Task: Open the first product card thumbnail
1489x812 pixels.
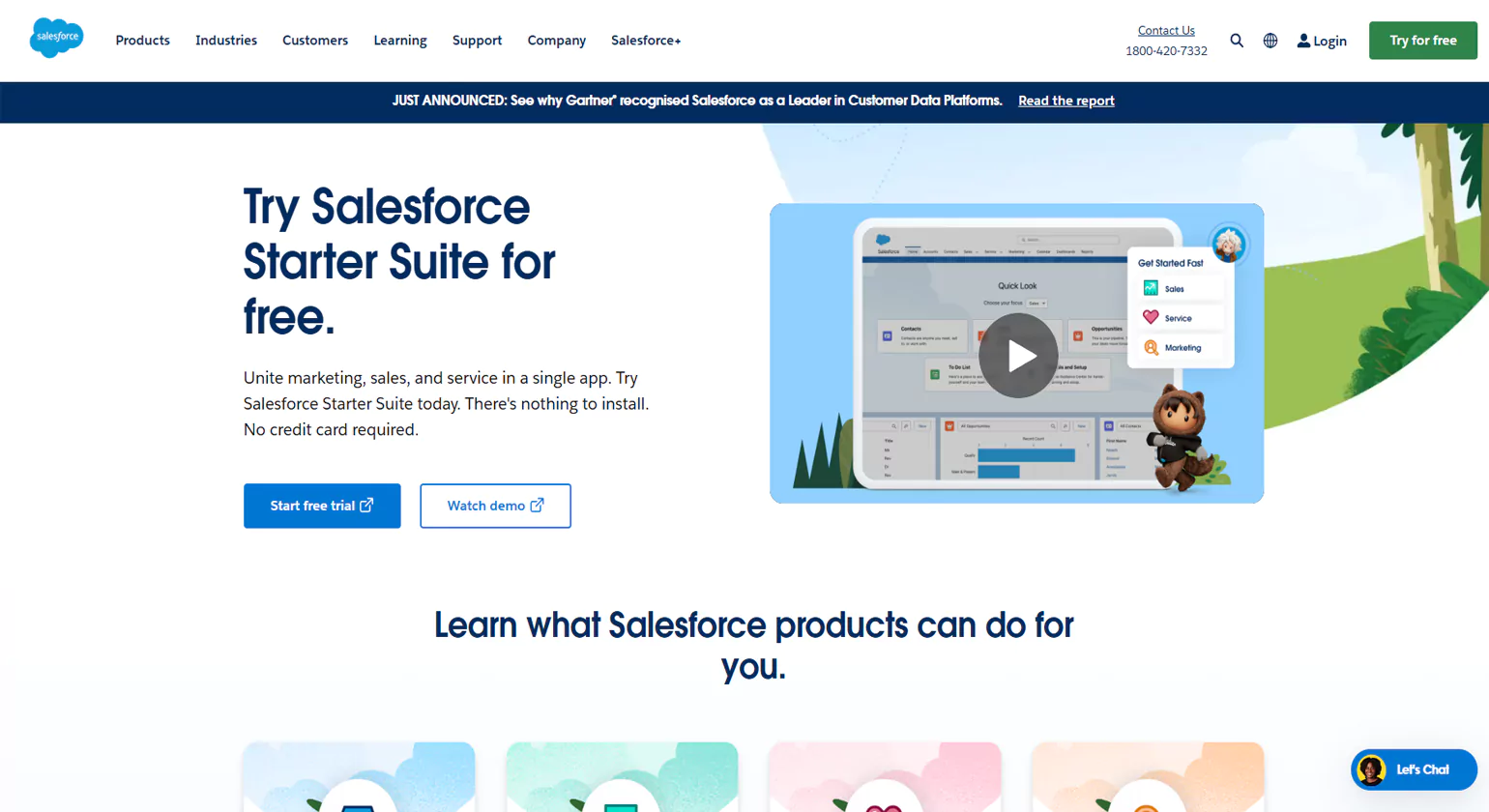Action: click(359, 778)
